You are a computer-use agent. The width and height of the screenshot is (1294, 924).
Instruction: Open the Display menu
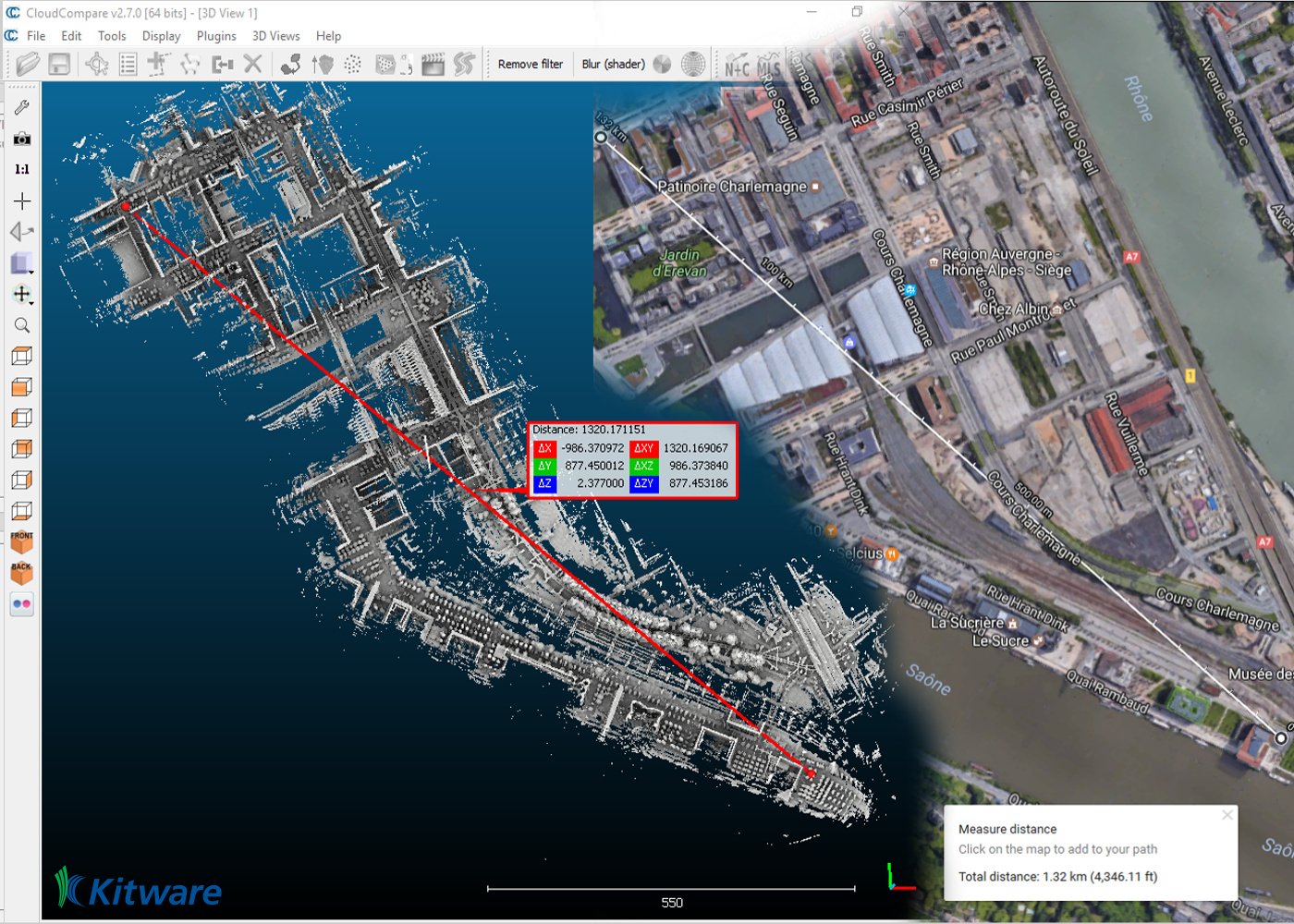162,36
